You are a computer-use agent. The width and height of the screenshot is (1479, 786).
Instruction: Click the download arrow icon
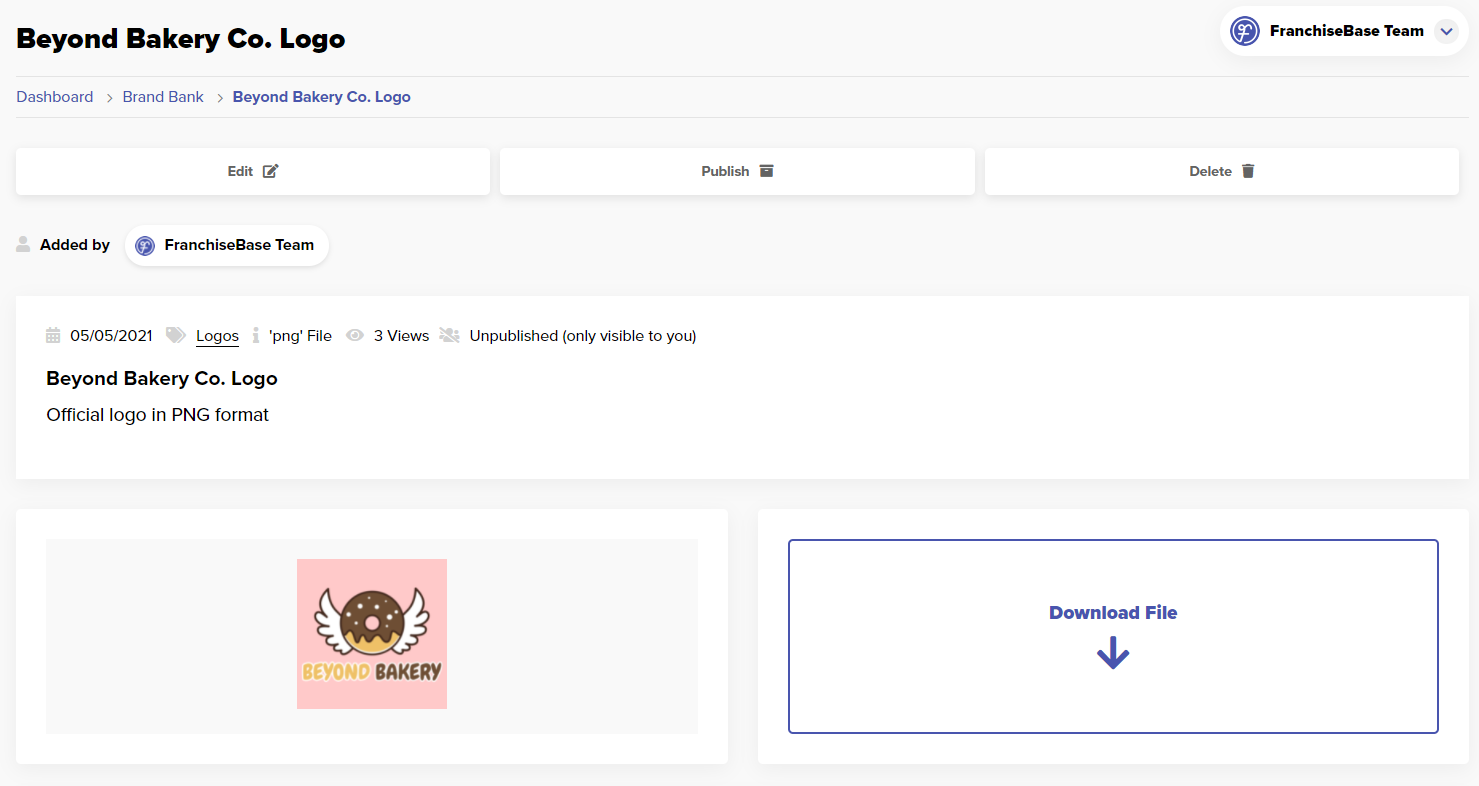click(x=1112, y=654)
